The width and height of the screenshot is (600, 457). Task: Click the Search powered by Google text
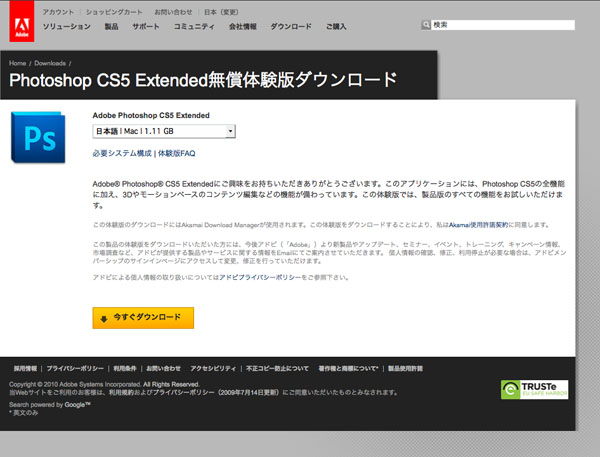[x=50, y=405]
